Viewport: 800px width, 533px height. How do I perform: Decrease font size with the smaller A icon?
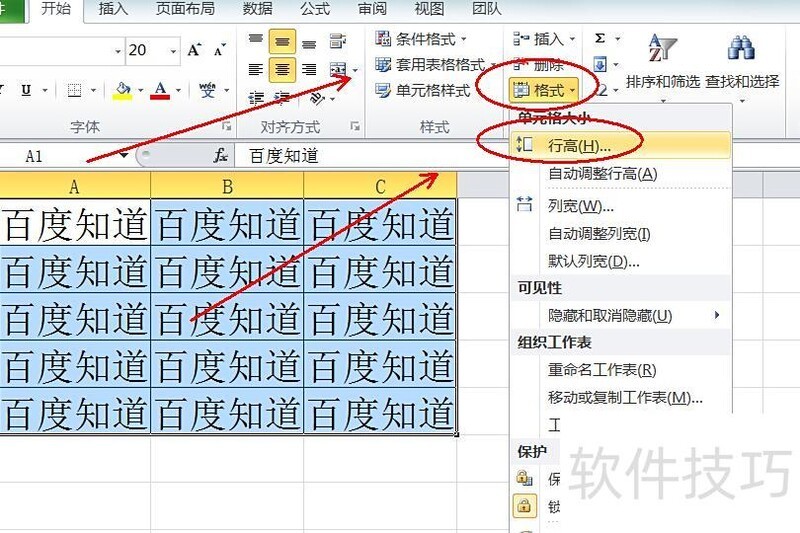tap(219, 50)
